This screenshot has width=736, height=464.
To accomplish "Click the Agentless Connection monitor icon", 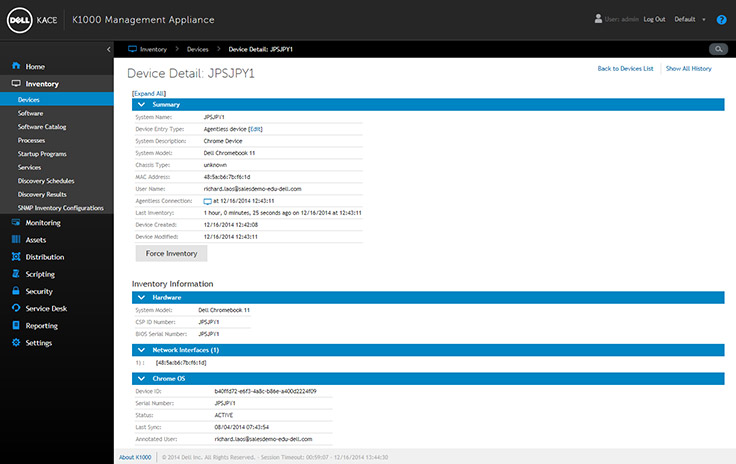I will tap(207, 201).
